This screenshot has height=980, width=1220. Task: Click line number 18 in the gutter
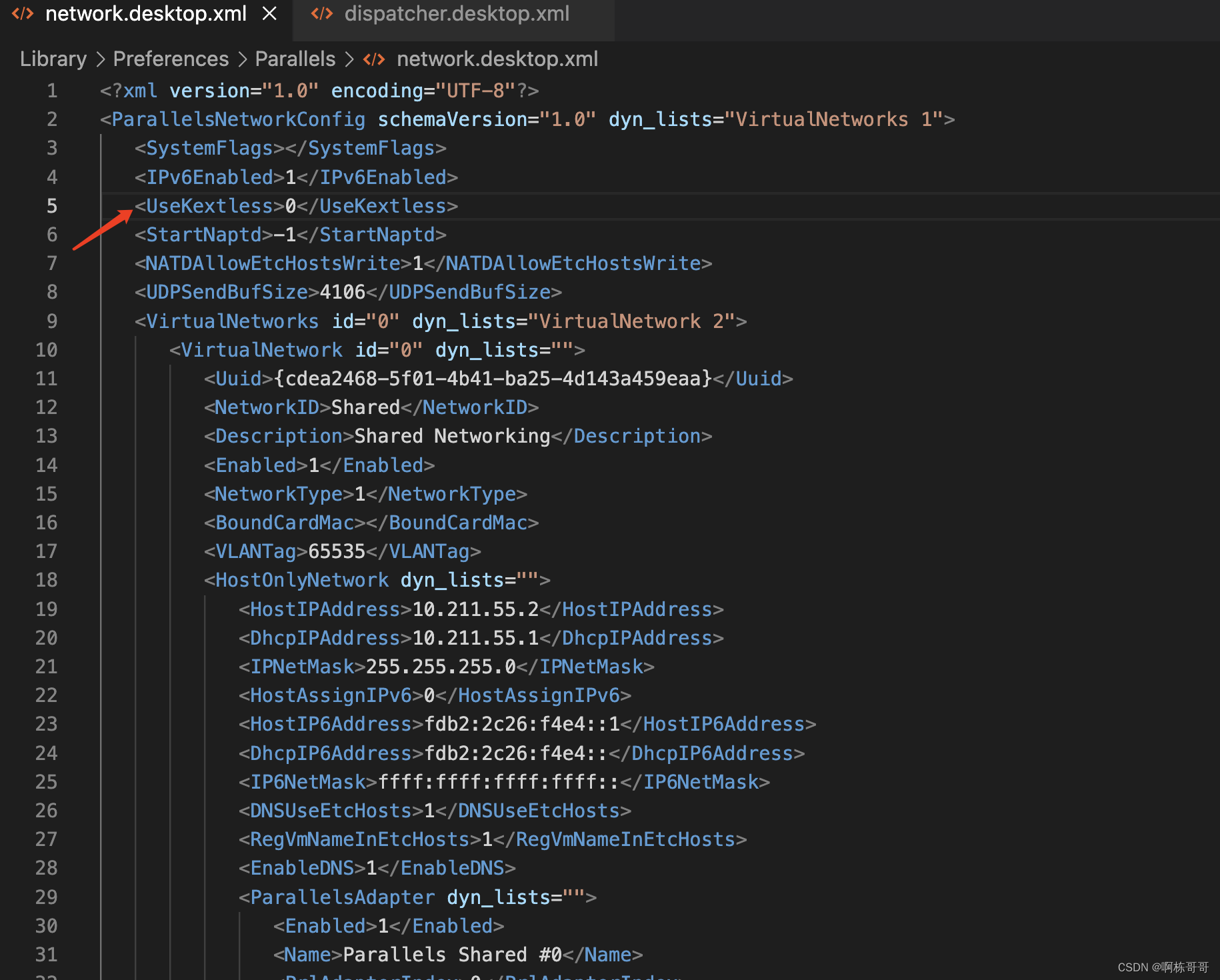click(x=47, y=580)
